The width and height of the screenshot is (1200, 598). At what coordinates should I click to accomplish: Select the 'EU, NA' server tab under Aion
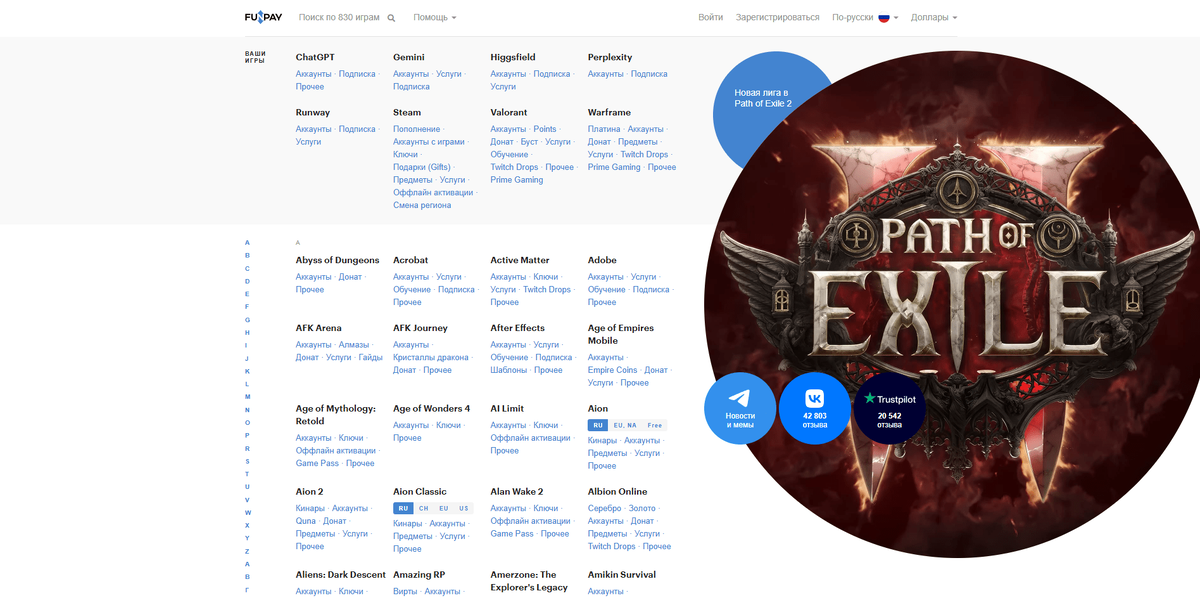625,425
